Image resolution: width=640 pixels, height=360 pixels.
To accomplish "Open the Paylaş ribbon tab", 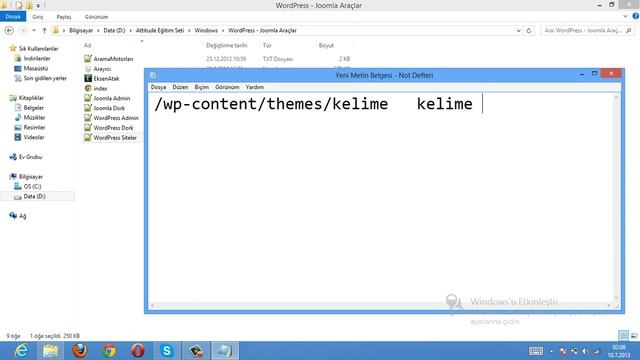I will 64,17.
